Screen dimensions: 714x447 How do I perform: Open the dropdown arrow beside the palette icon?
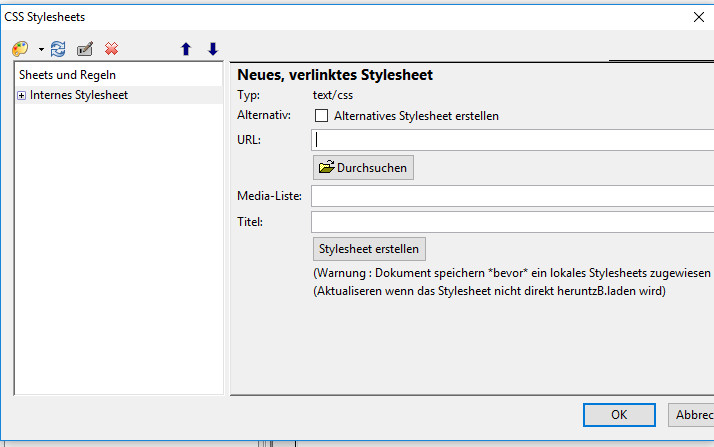[x=41, y=50]
